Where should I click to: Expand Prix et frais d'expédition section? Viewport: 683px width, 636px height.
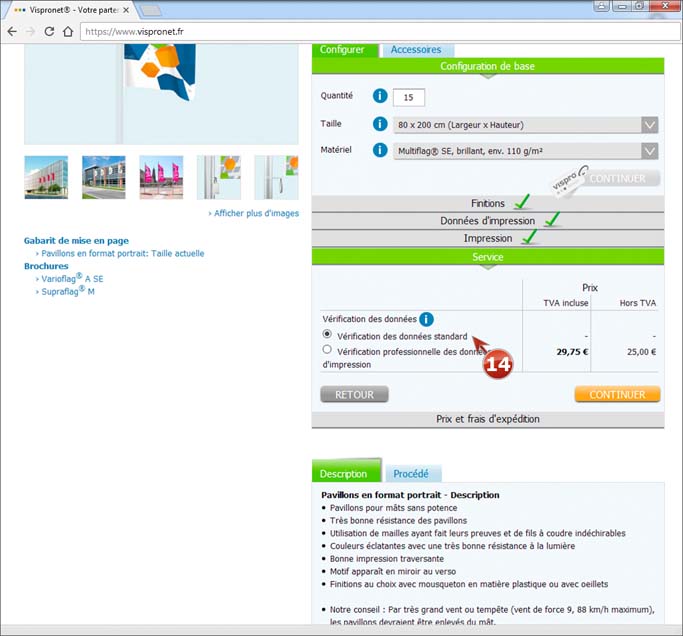488,419
